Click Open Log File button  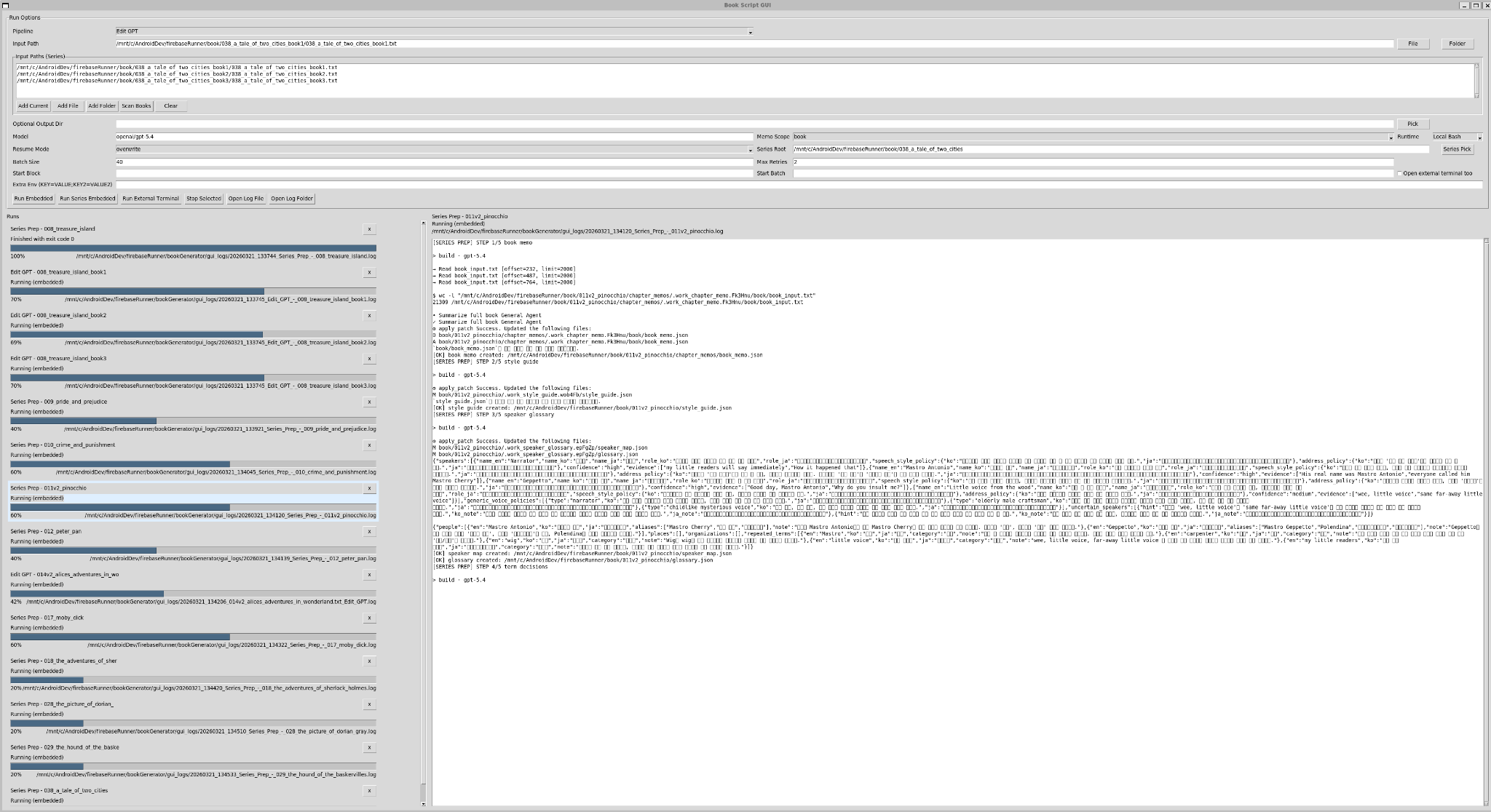[x=246, y=199]
